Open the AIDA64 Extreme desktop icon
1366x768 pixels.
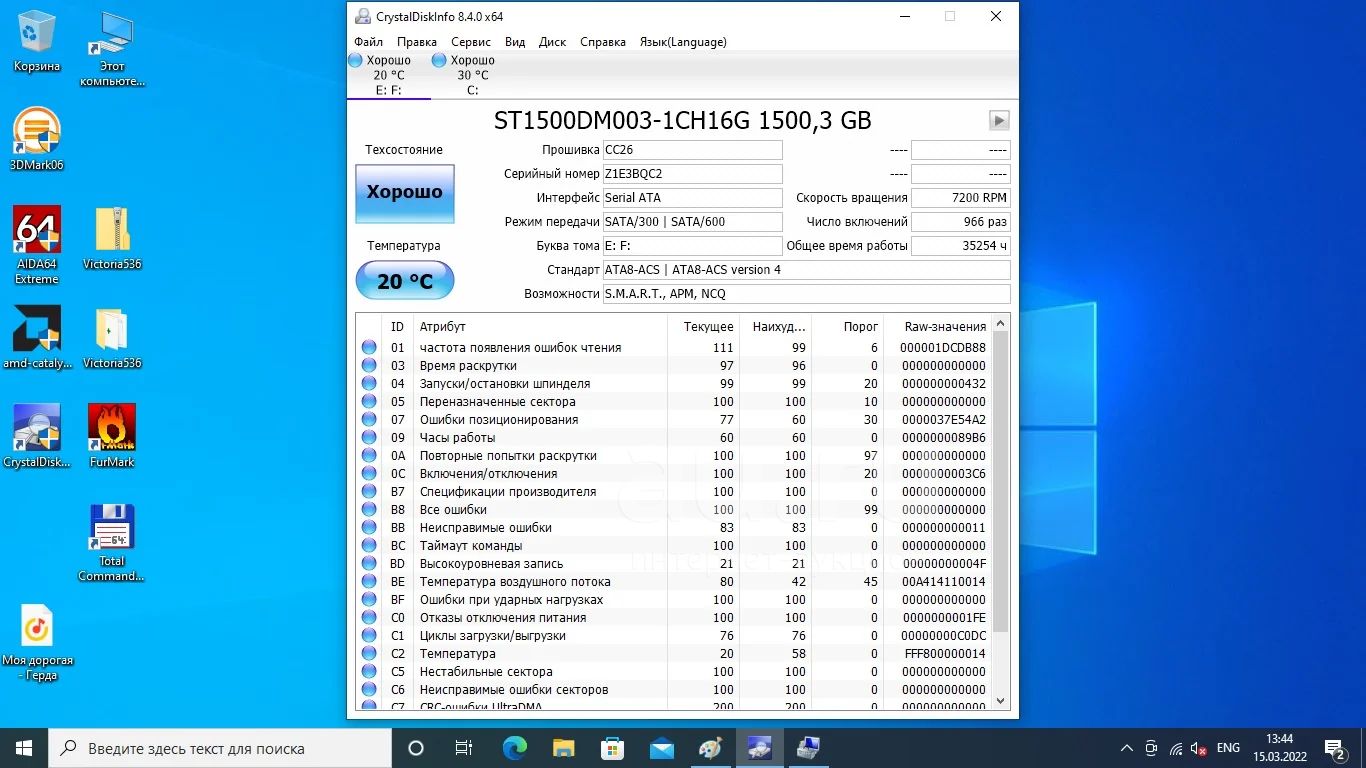[37, 231]
